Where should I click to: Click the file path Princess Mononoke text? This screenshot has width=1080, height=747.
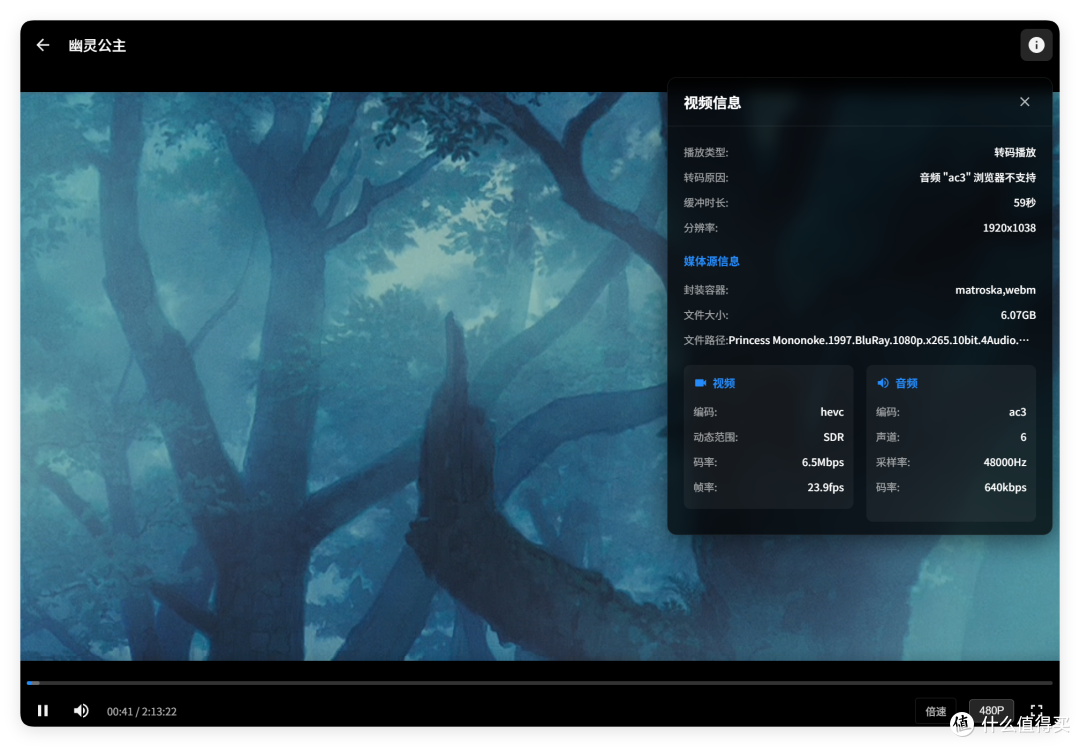[879, 340]
